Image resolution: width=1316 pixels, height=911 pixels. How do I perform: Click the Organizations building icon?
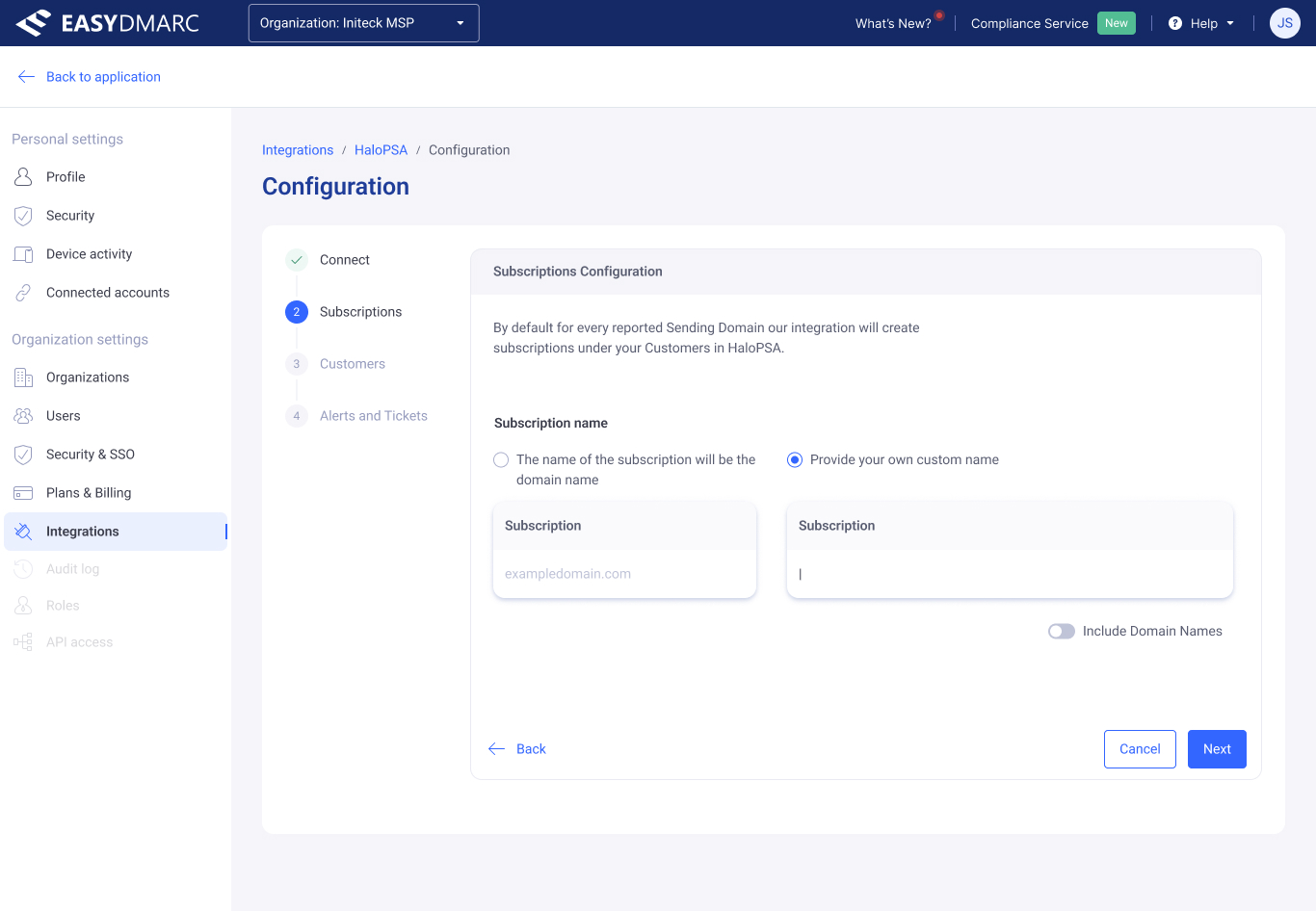click(23, 377)
